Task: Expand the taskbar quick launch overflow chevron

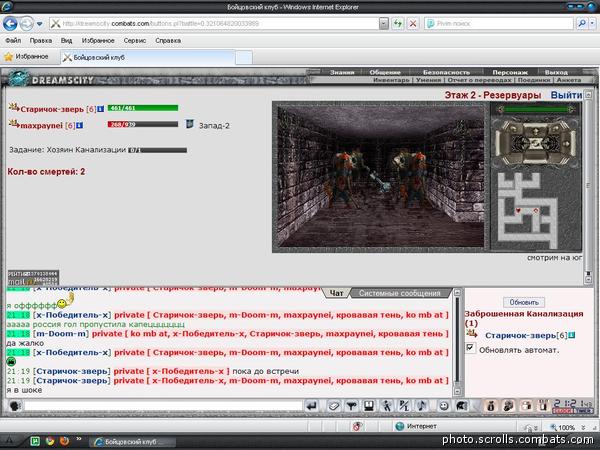Action: point(79,440)
